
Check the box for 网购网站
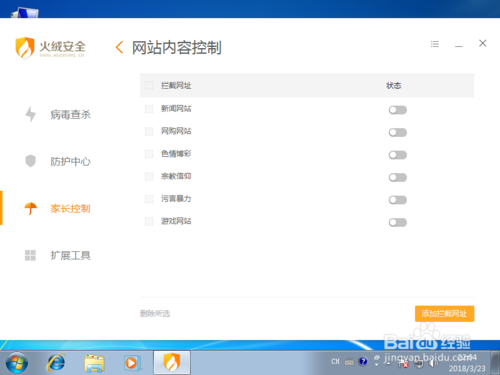[x=149, y=131]
